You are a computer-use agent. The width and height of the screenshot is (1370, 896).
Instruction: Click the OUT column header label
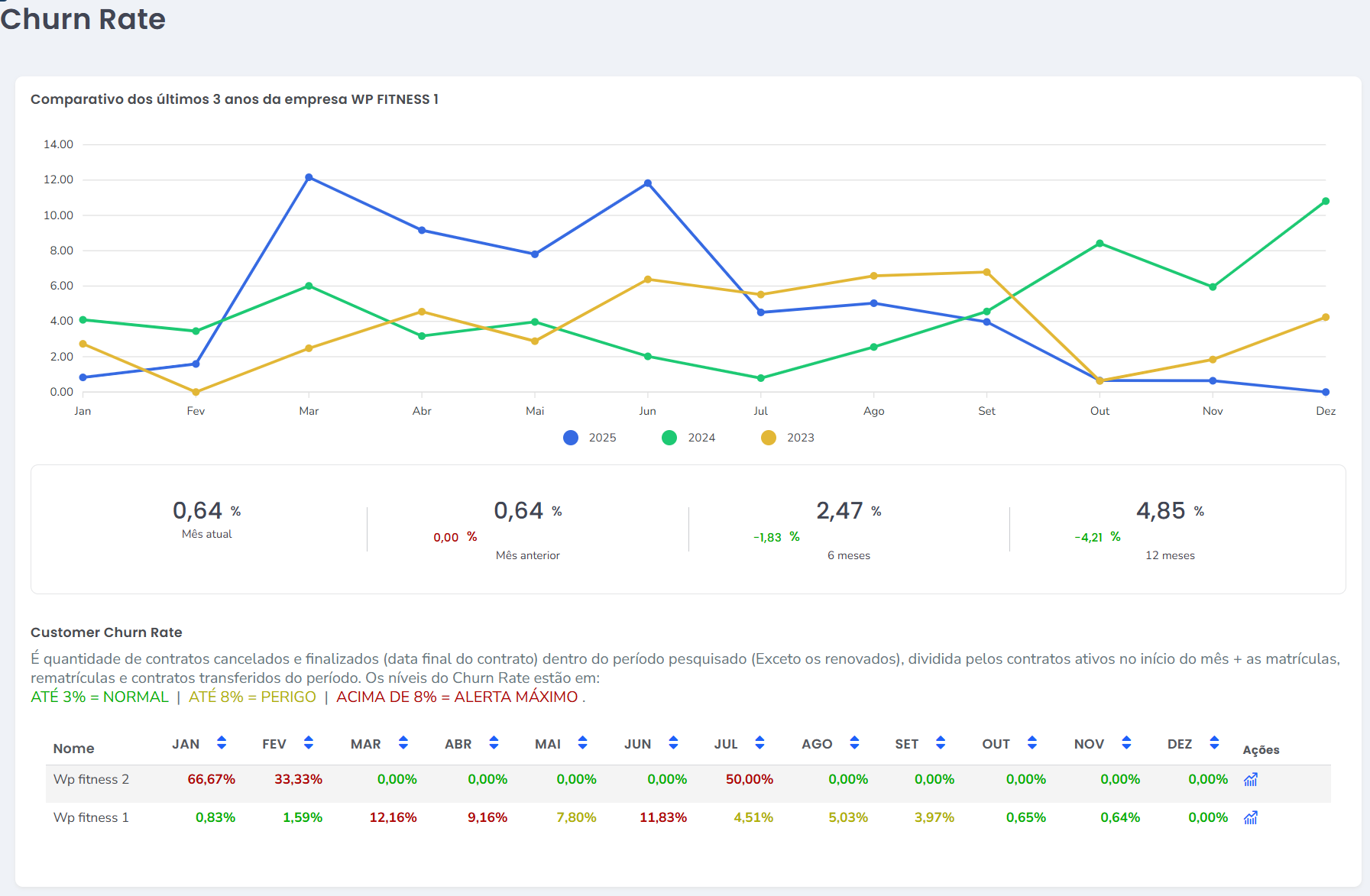coord(996,744)
